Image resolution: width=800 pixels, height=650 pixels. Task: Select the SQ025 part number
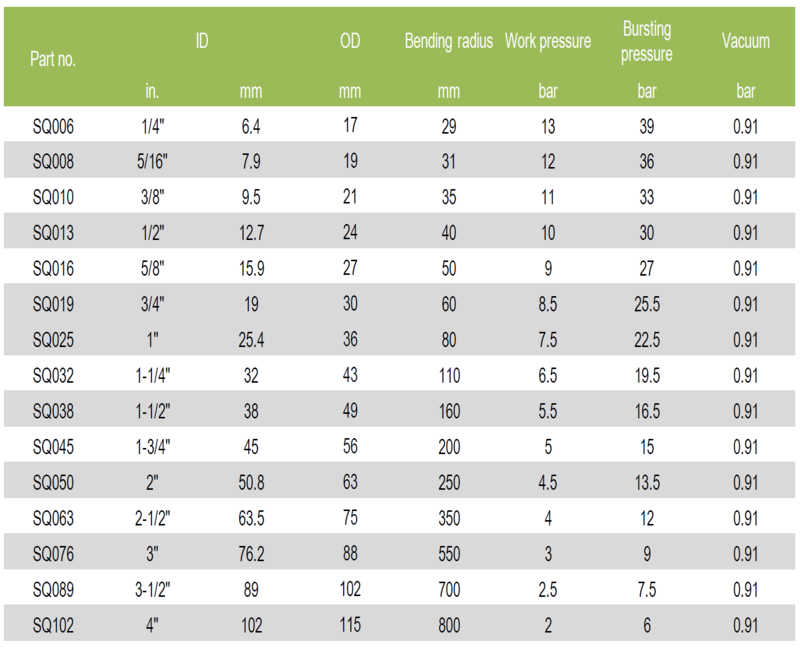54,340
